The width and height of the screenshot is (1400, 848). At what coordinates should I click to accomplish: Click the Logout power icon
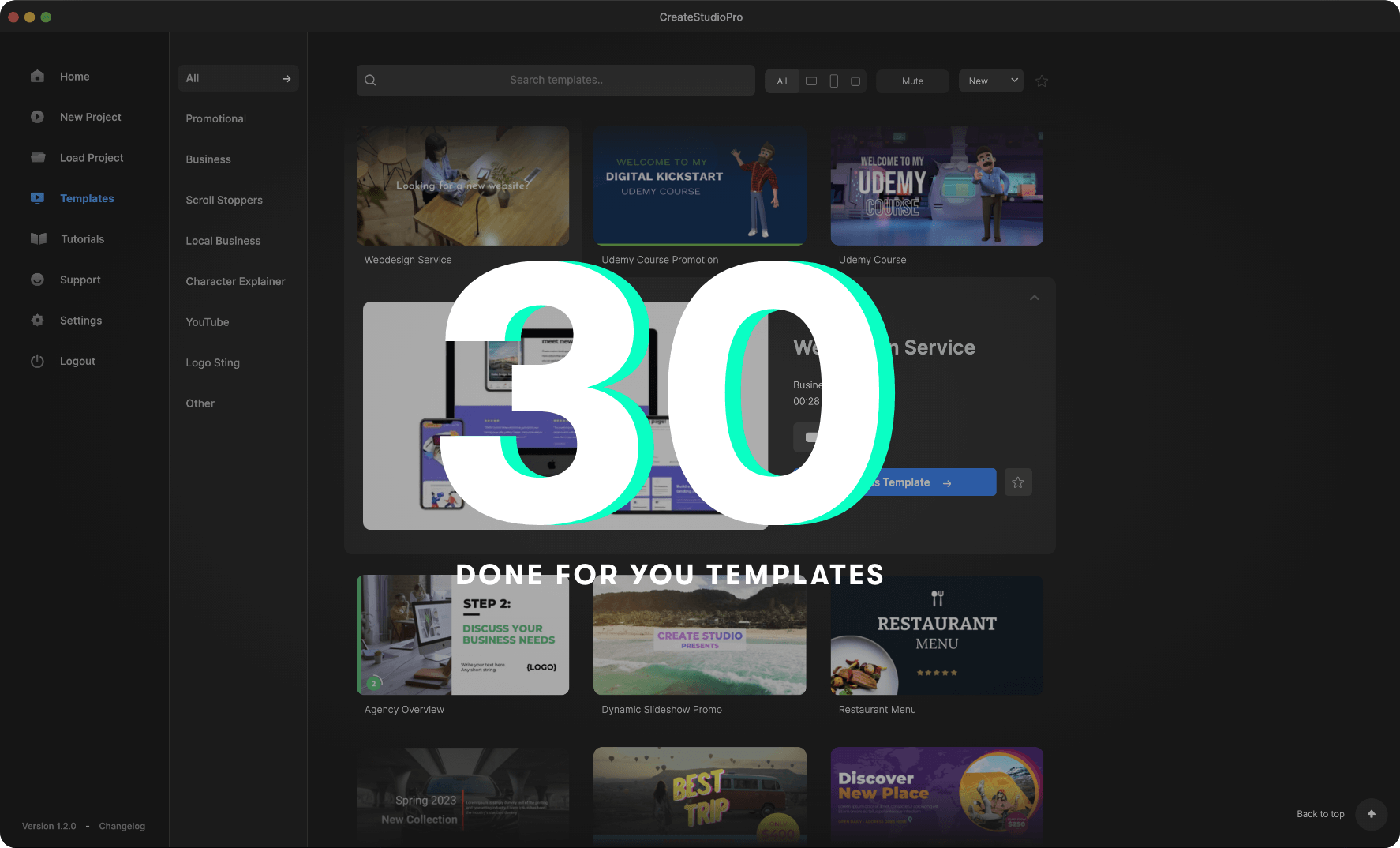tap(37, 361)
